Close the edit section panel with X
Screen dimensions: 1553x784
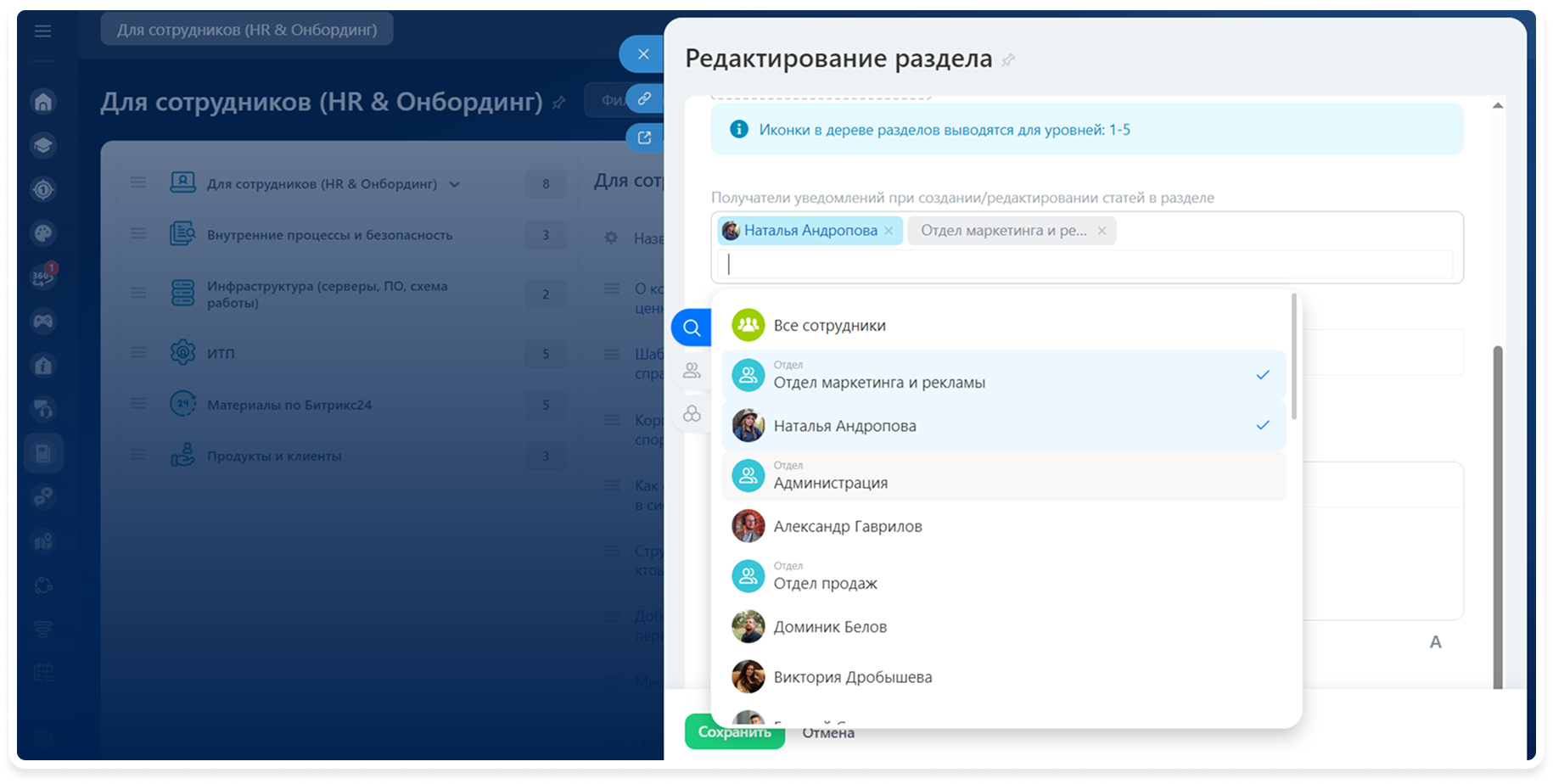click(643, 54)
